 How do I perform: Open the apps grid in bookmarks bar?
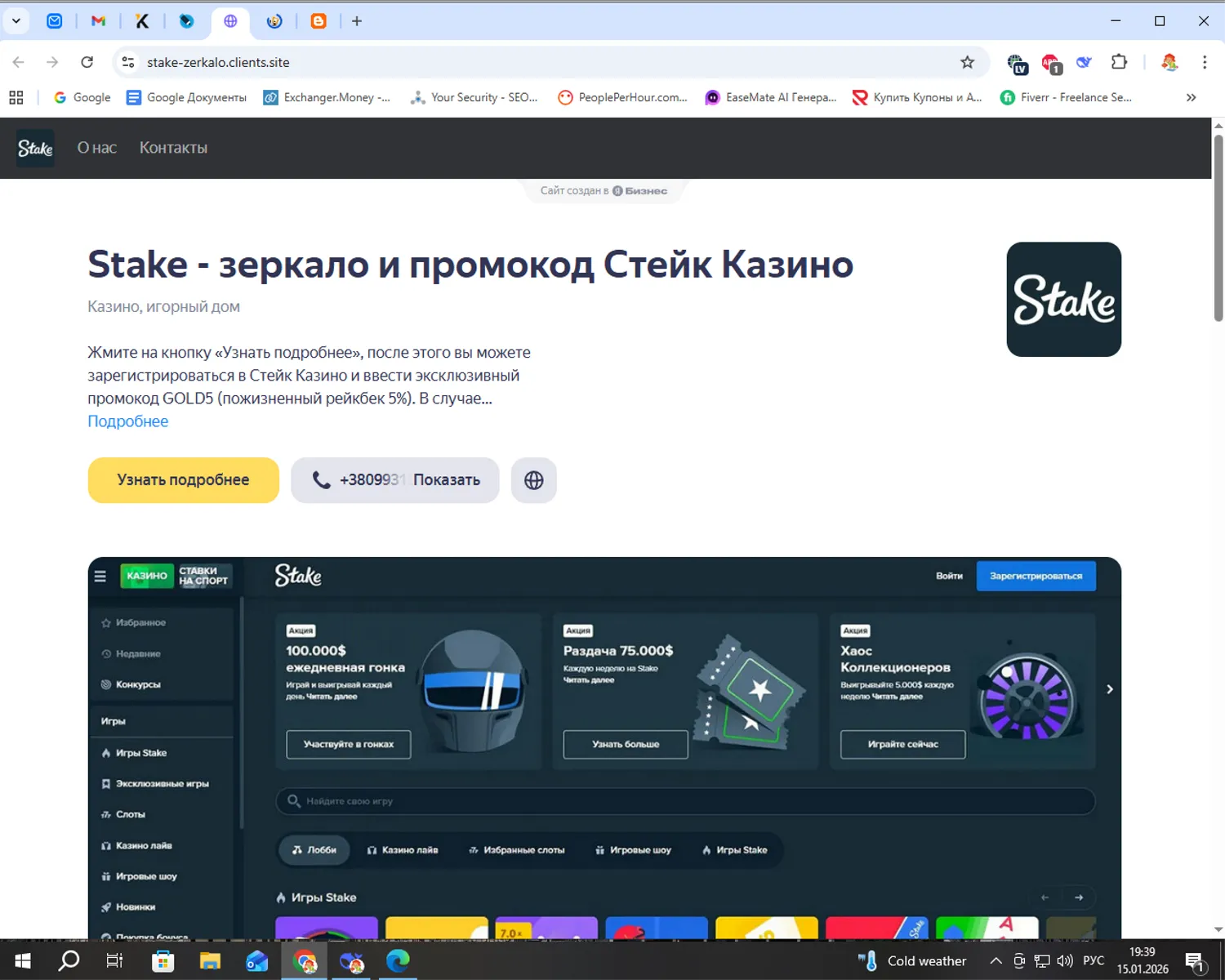16,98
